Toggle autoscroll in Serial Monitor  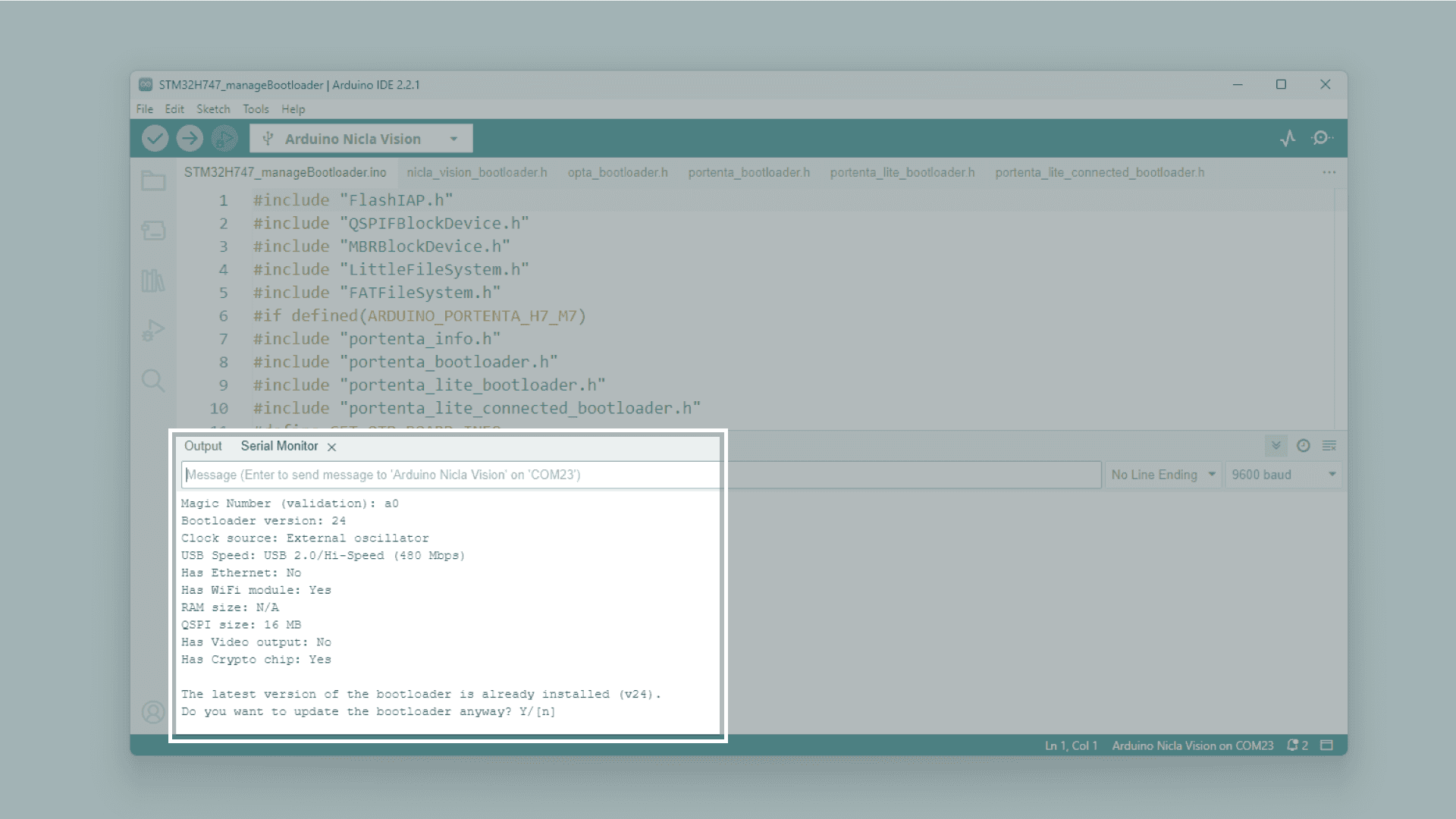[x=1276, y=446]
